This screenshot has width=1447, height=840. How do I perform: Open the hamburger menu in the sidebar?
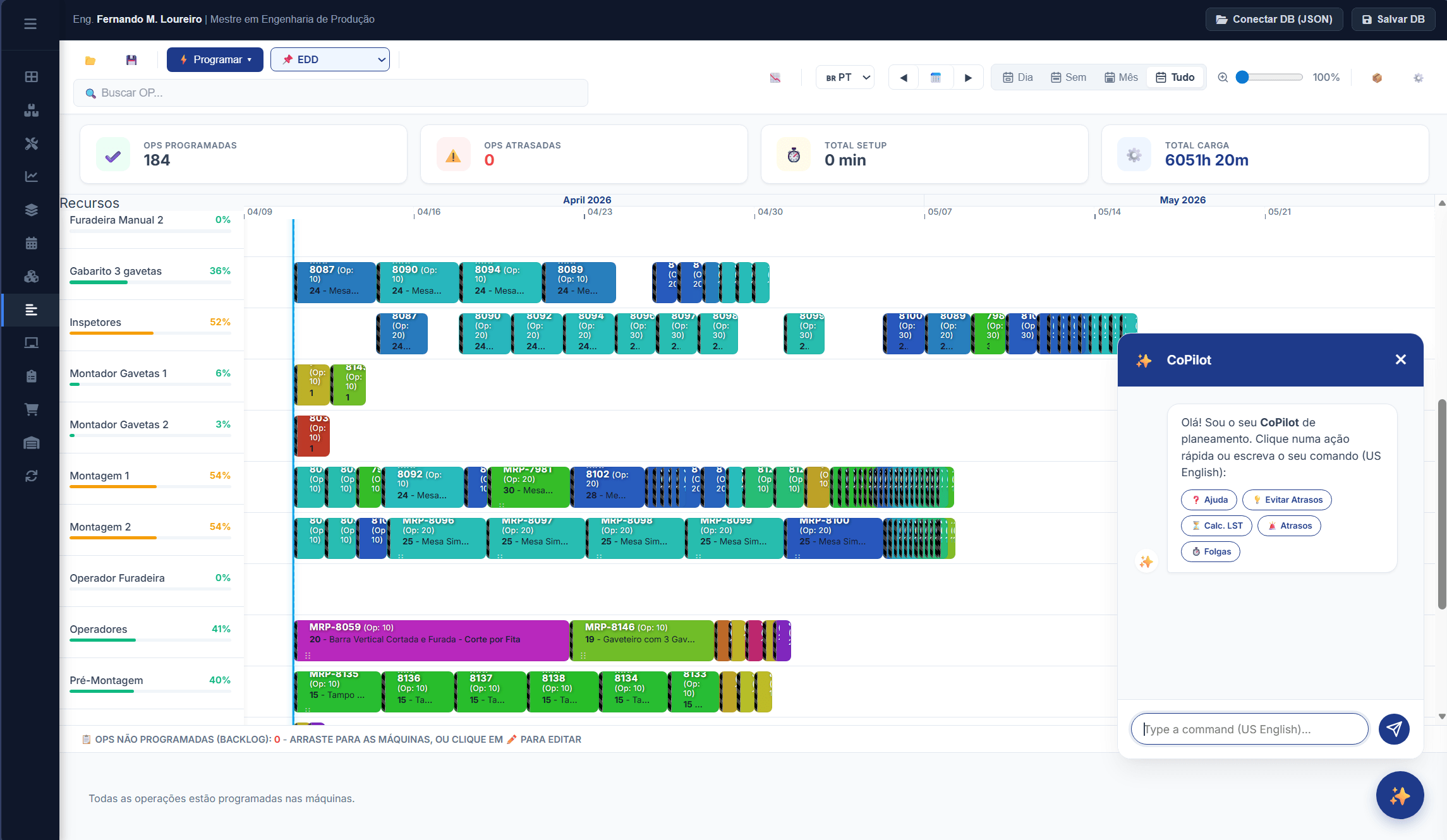pyautogui.click(x=30, y=24)
